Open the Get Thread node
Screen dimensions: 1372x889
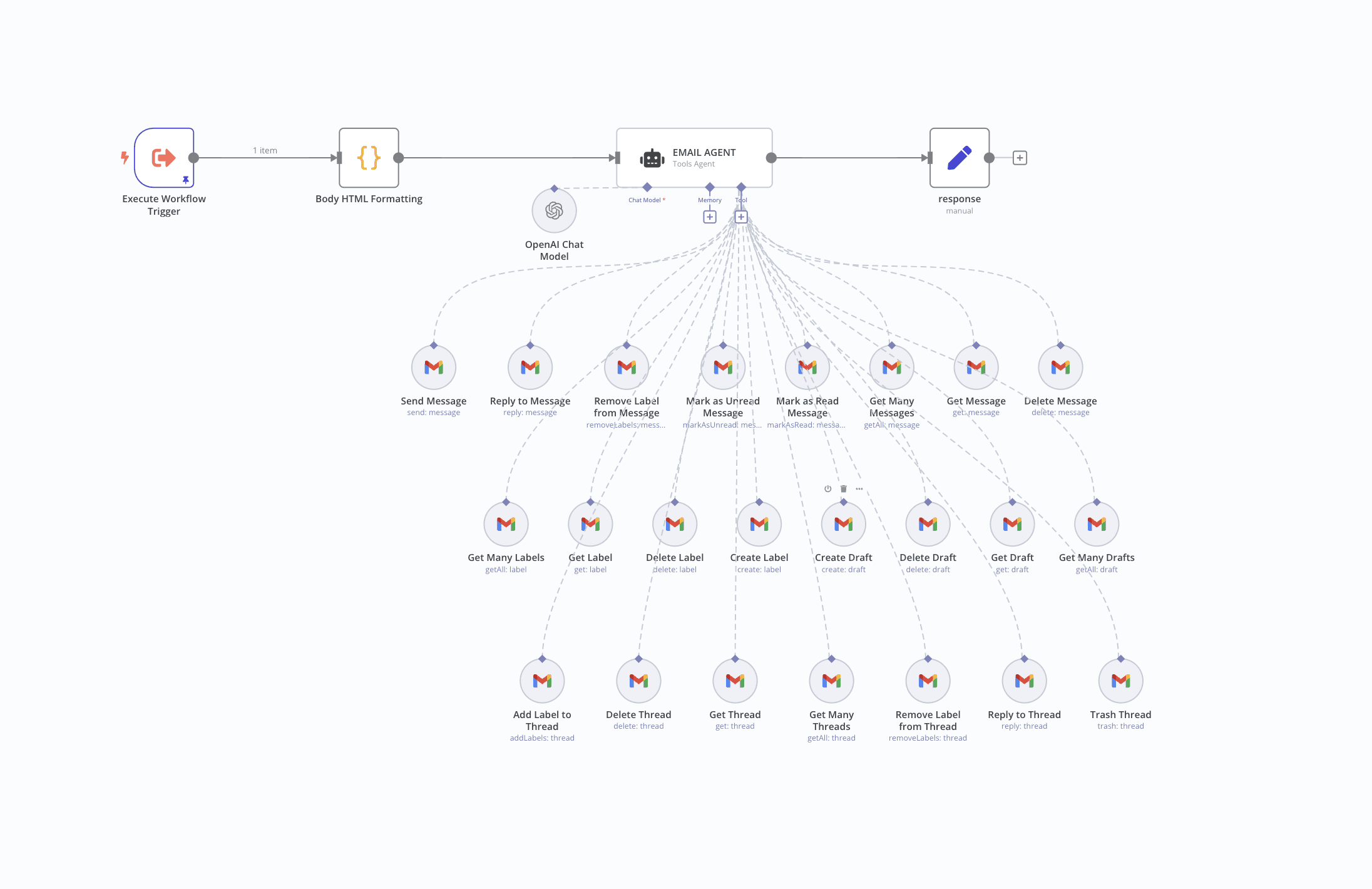[735, 681]
